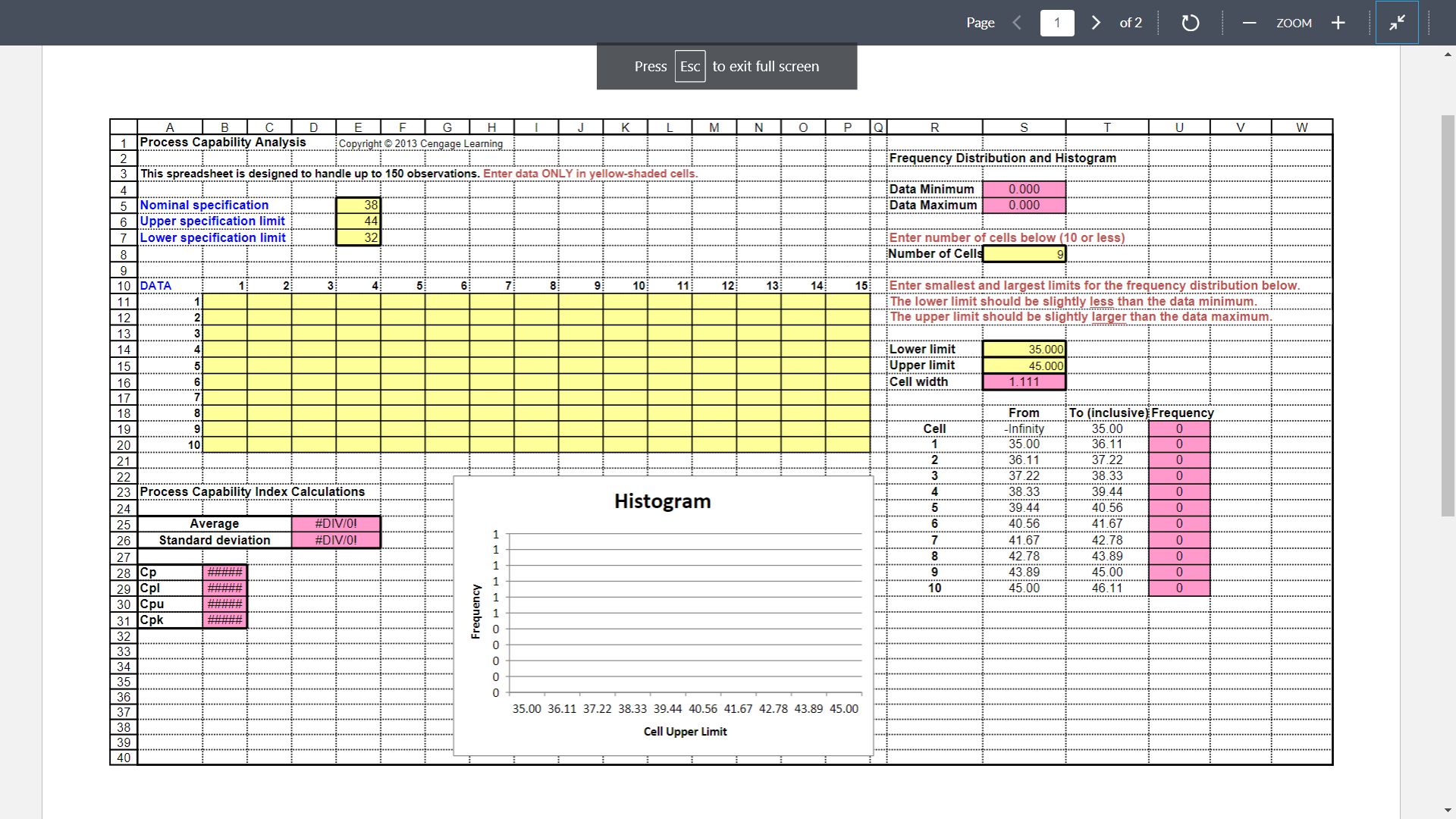Go to the next page using the chevron
This screenshot has height=819, width=1456.
point(1095,23)
